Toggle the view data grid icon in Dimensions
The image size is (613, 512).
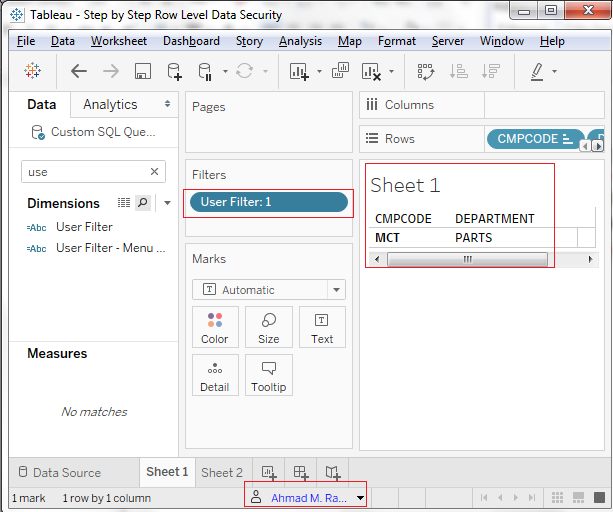coord(124,202)
